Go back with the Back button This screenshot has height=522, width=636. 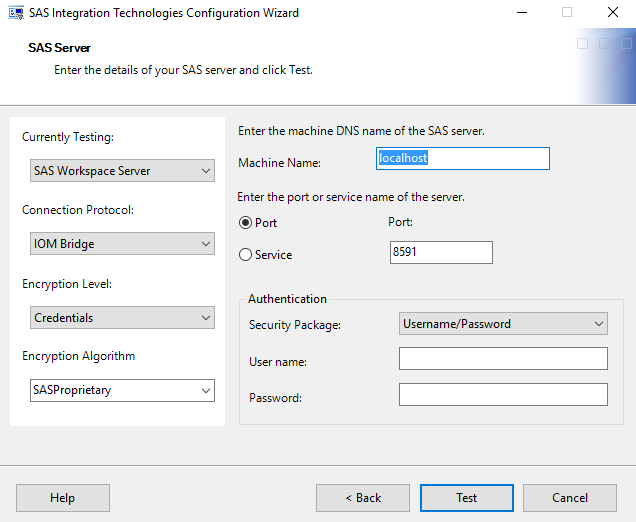pos(363,498)
